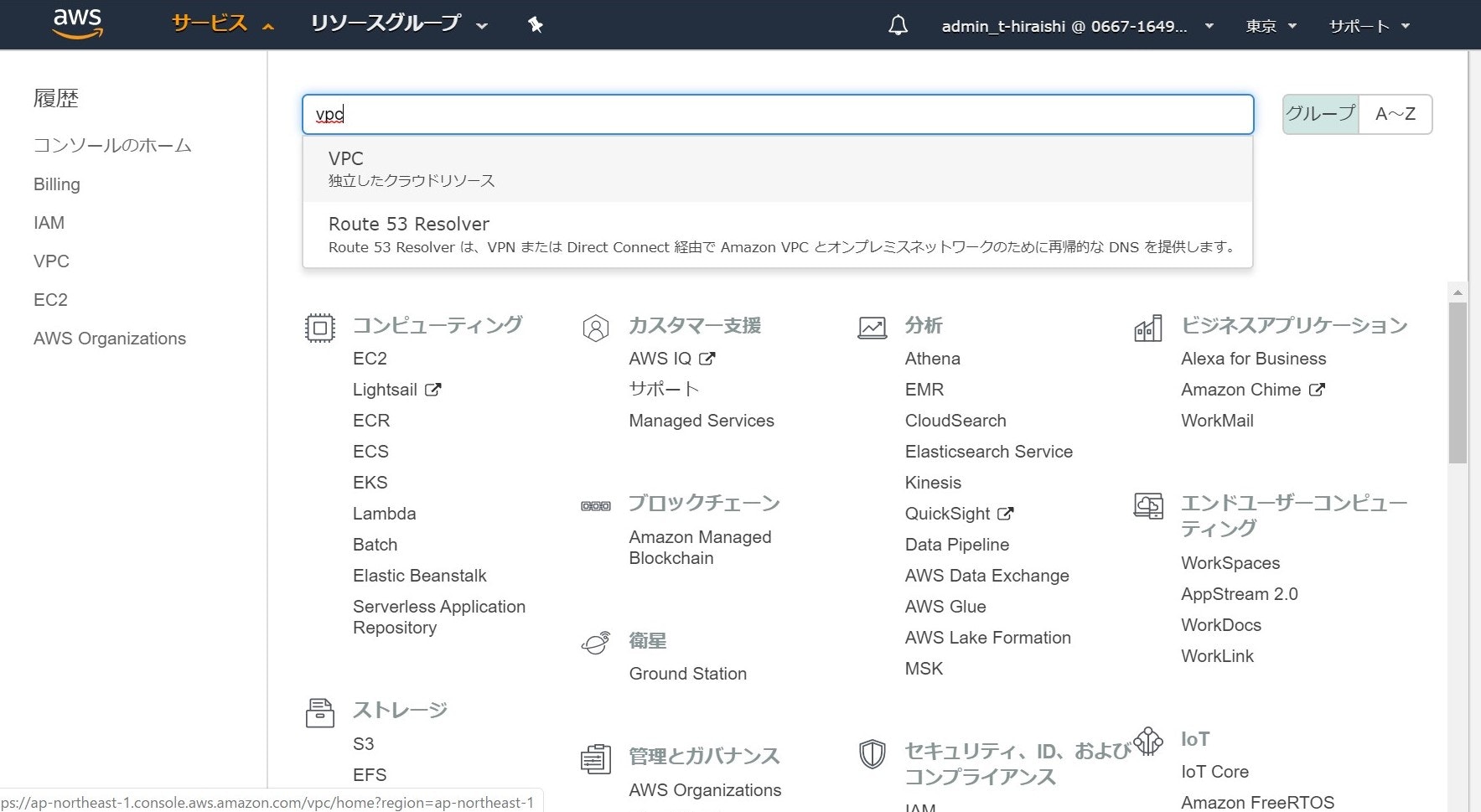
Task: Open コンソールのホーム from history
Action: (x=112, y=146)
